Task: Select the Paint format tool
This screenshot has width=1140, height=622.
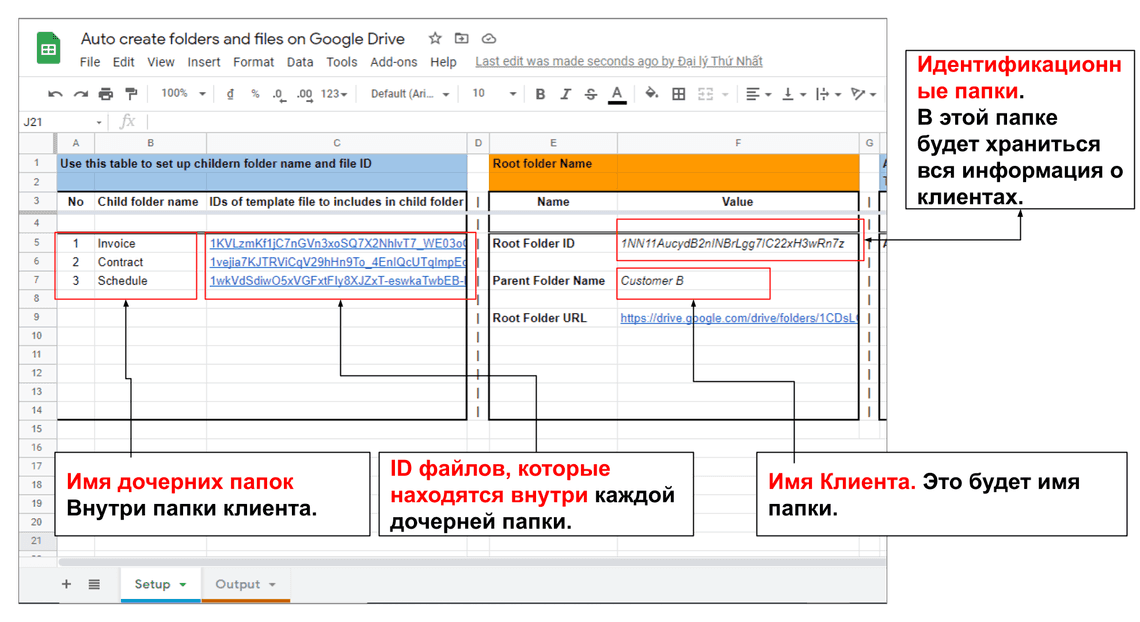Action: pos(131,94)
